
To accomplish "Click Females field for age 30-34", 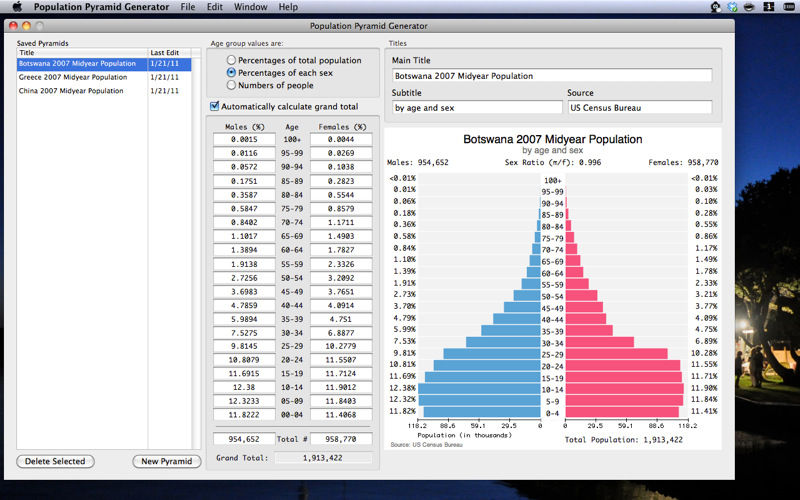I will point(341,333).
